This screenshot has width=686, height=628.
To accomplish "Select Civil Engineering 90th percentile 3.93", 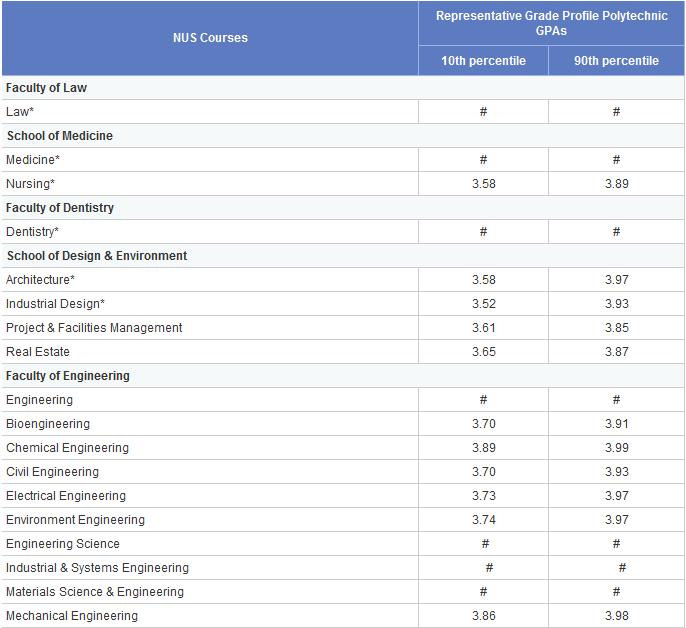I will coord(616,472).
